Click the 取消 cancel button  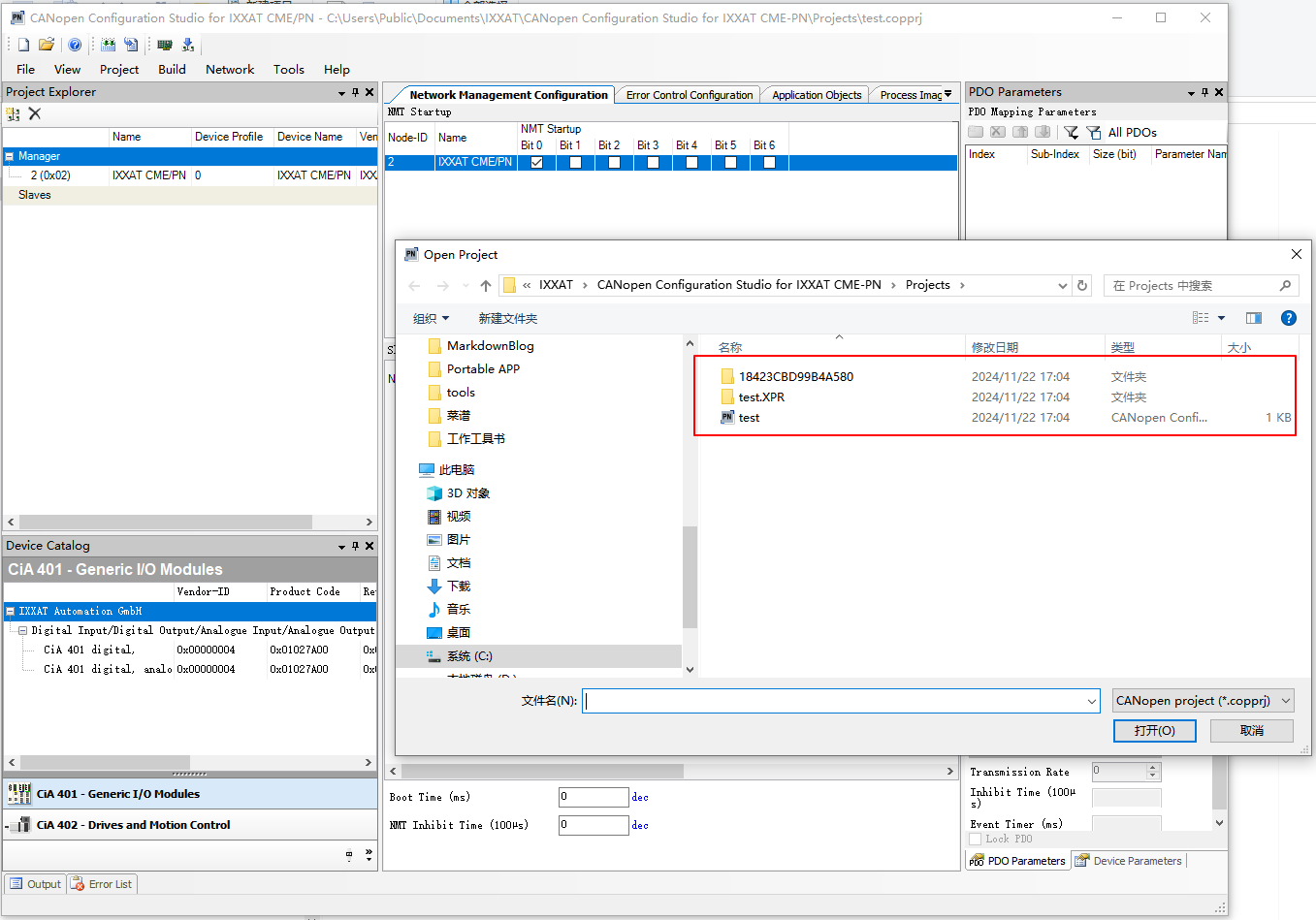click(1252, 731)
